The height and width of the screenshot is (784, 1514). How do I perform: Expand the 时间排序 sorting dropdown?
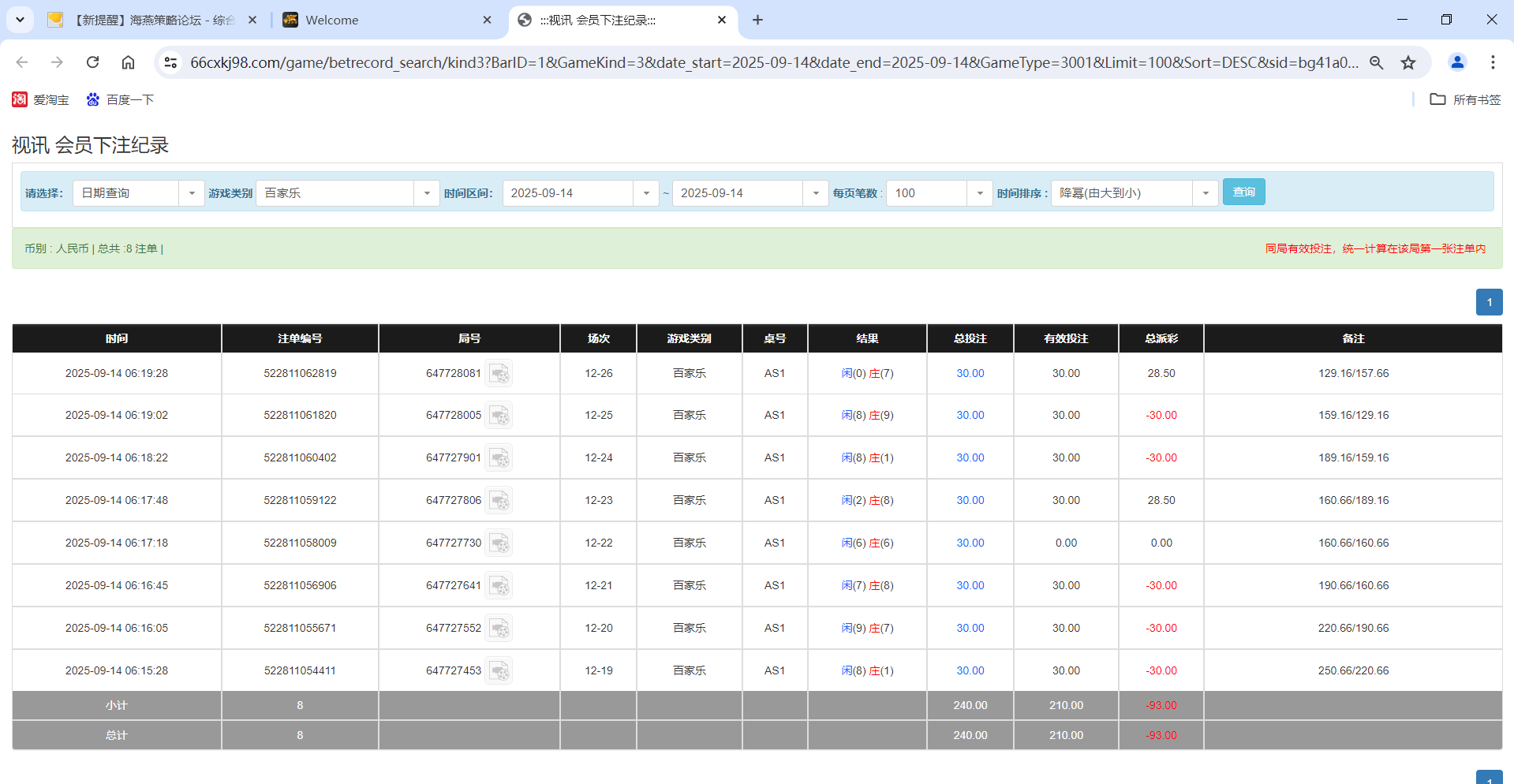coord(1205,192)
